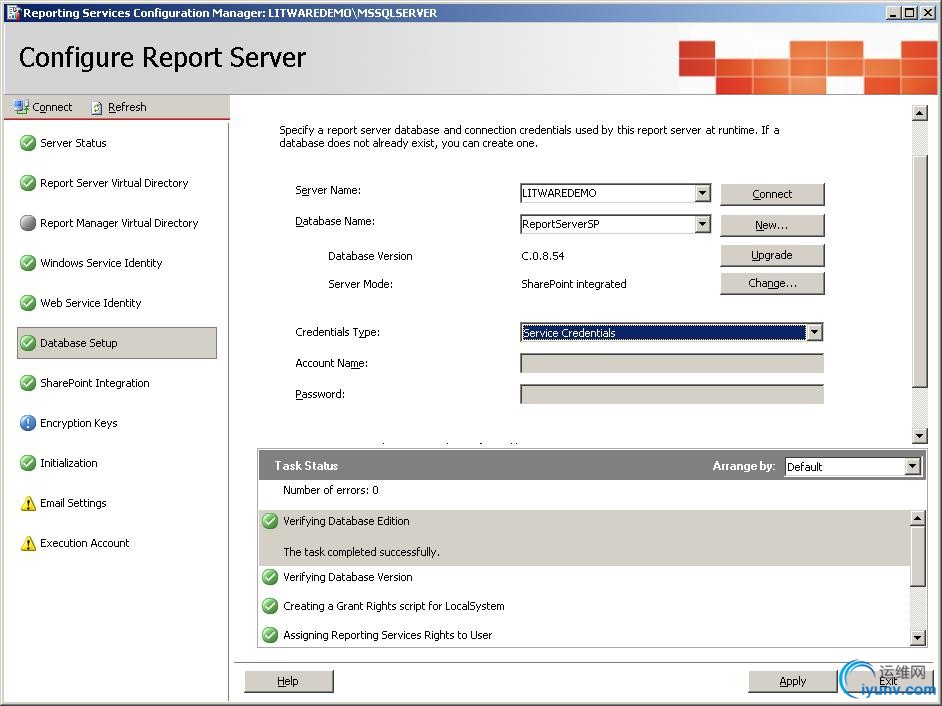Click the Verifying Database Version check icon
Image resolution: width=942 pixels, height=706 pixels.
pos(270,577)
